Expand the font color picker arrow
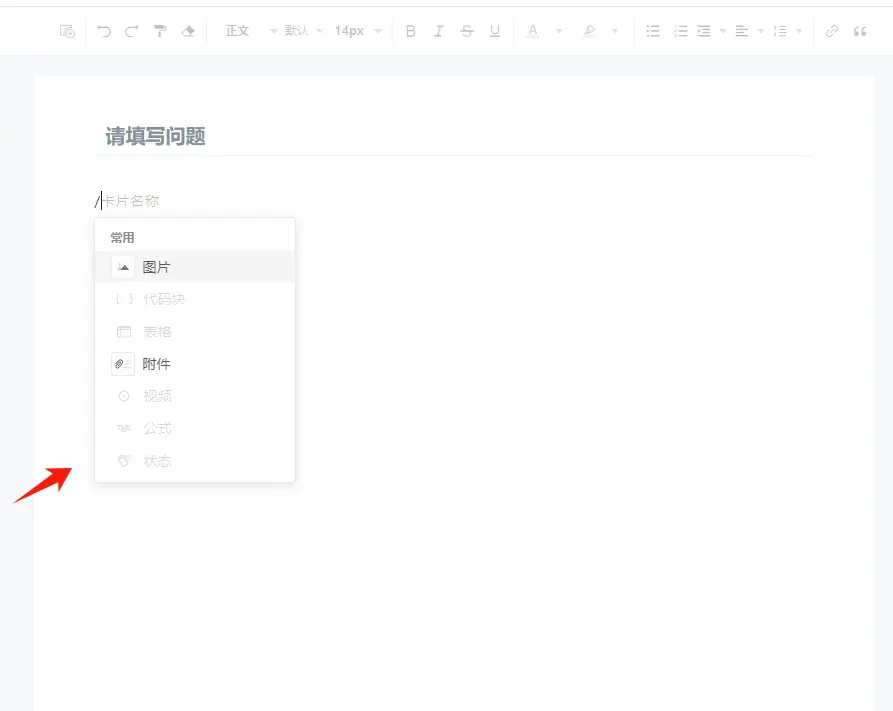 click(559, 31)
